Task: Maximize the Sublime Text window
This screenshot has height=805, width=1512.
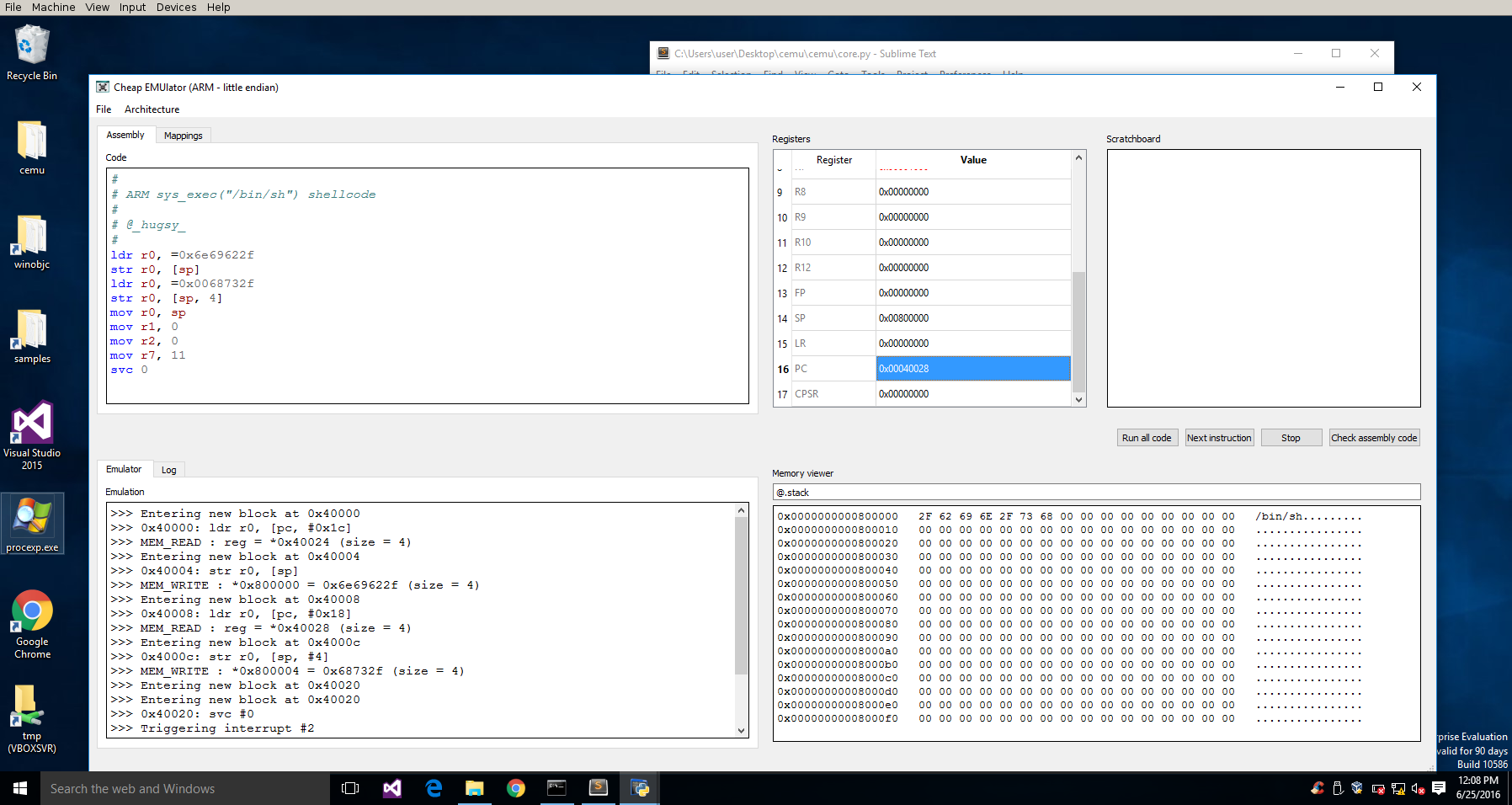Action: pos(1336,53)
